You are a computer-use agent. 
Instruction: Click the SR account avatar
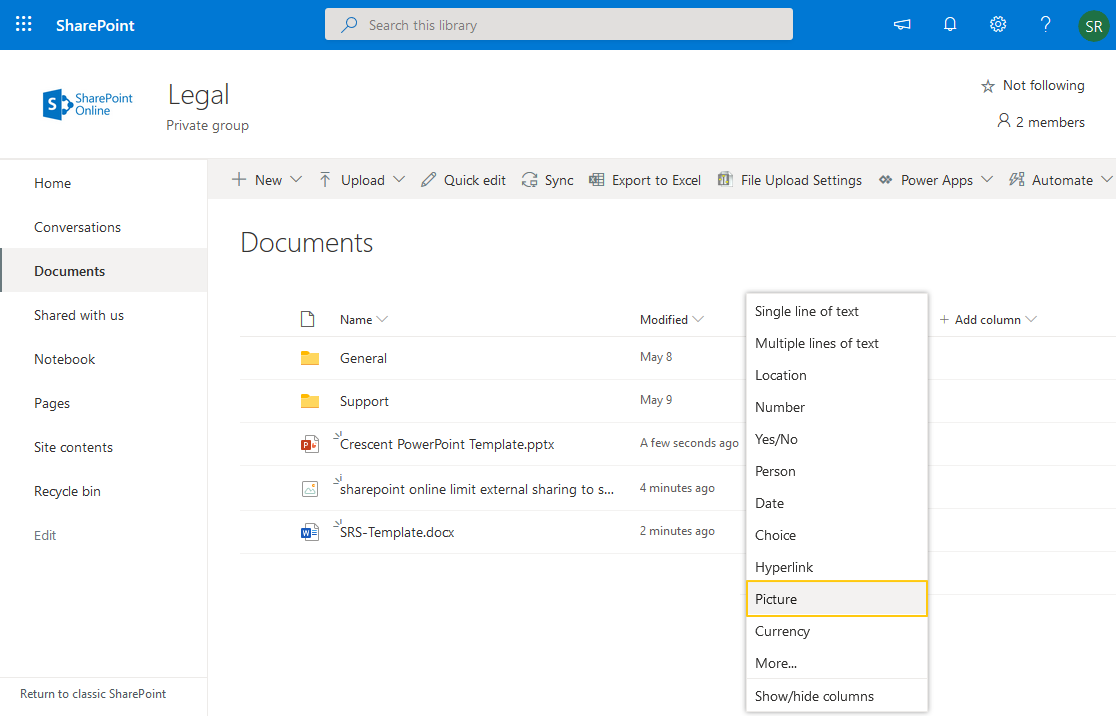(1094, 26)
